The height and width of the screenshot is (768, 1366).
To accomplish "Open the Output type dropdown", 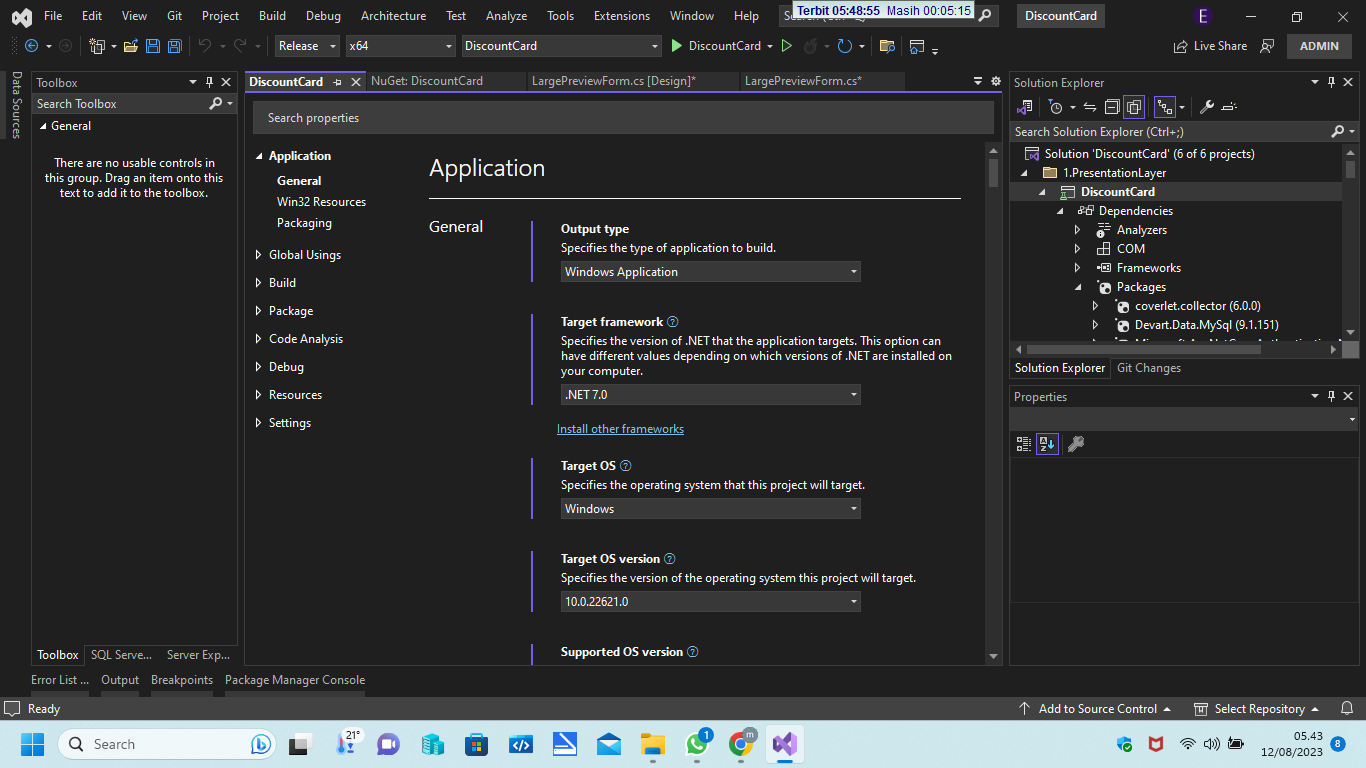I will click(710, 271).
